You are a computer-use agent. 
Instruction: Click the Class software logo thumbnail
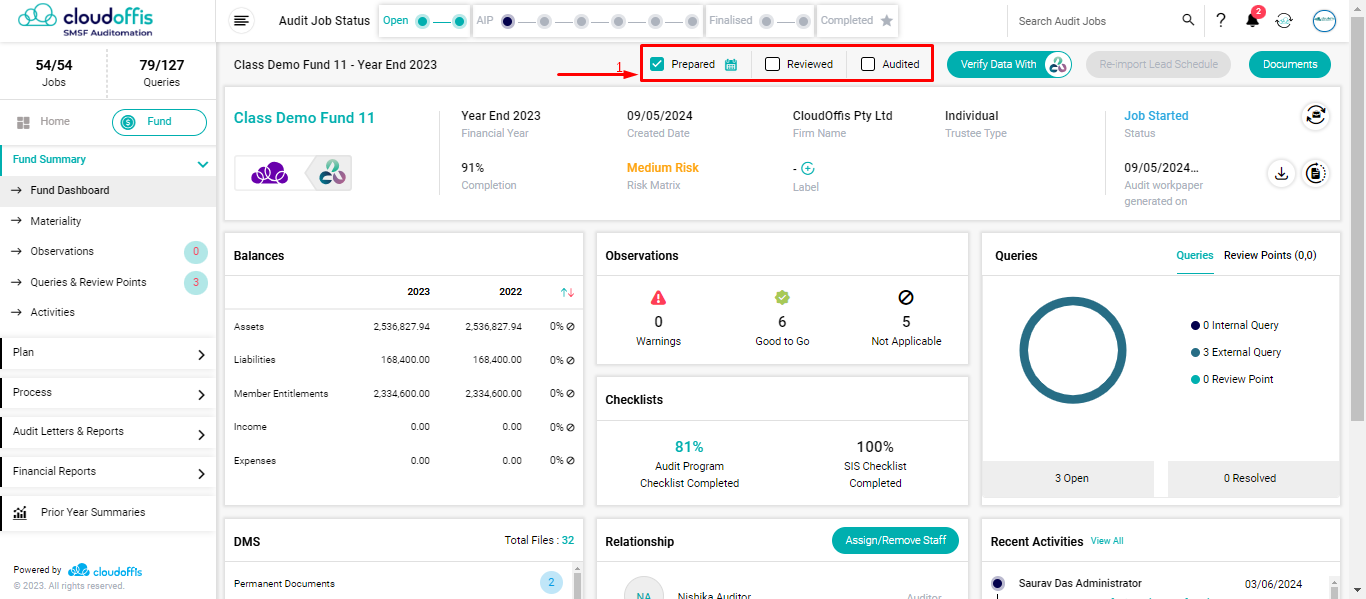270,174
